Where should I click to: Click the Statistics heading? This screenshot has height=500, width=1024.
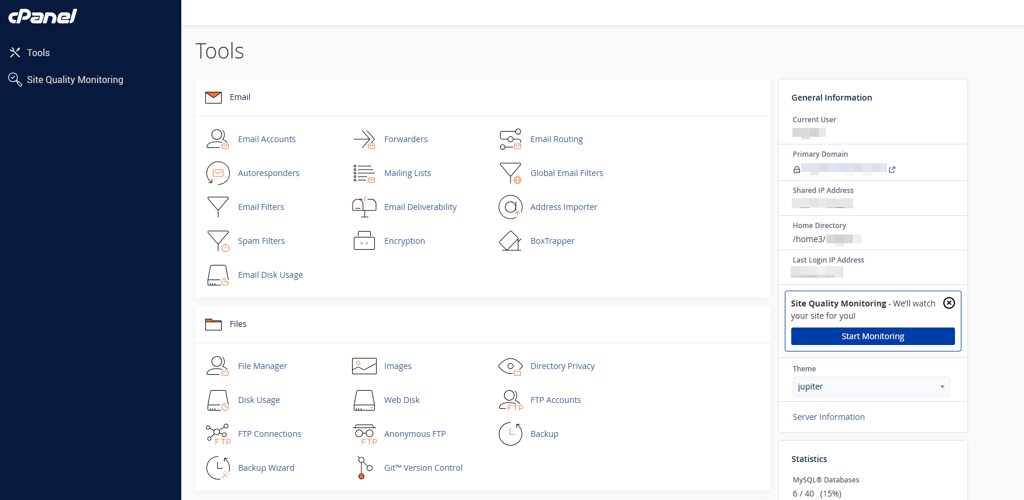[810, 460]
